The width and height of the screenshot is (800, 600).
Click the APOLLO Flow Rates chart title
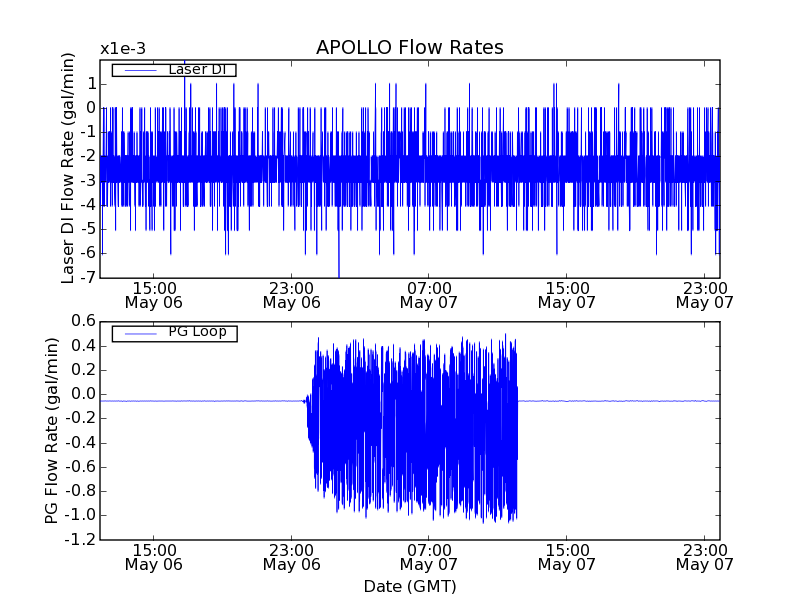[409, 48]
